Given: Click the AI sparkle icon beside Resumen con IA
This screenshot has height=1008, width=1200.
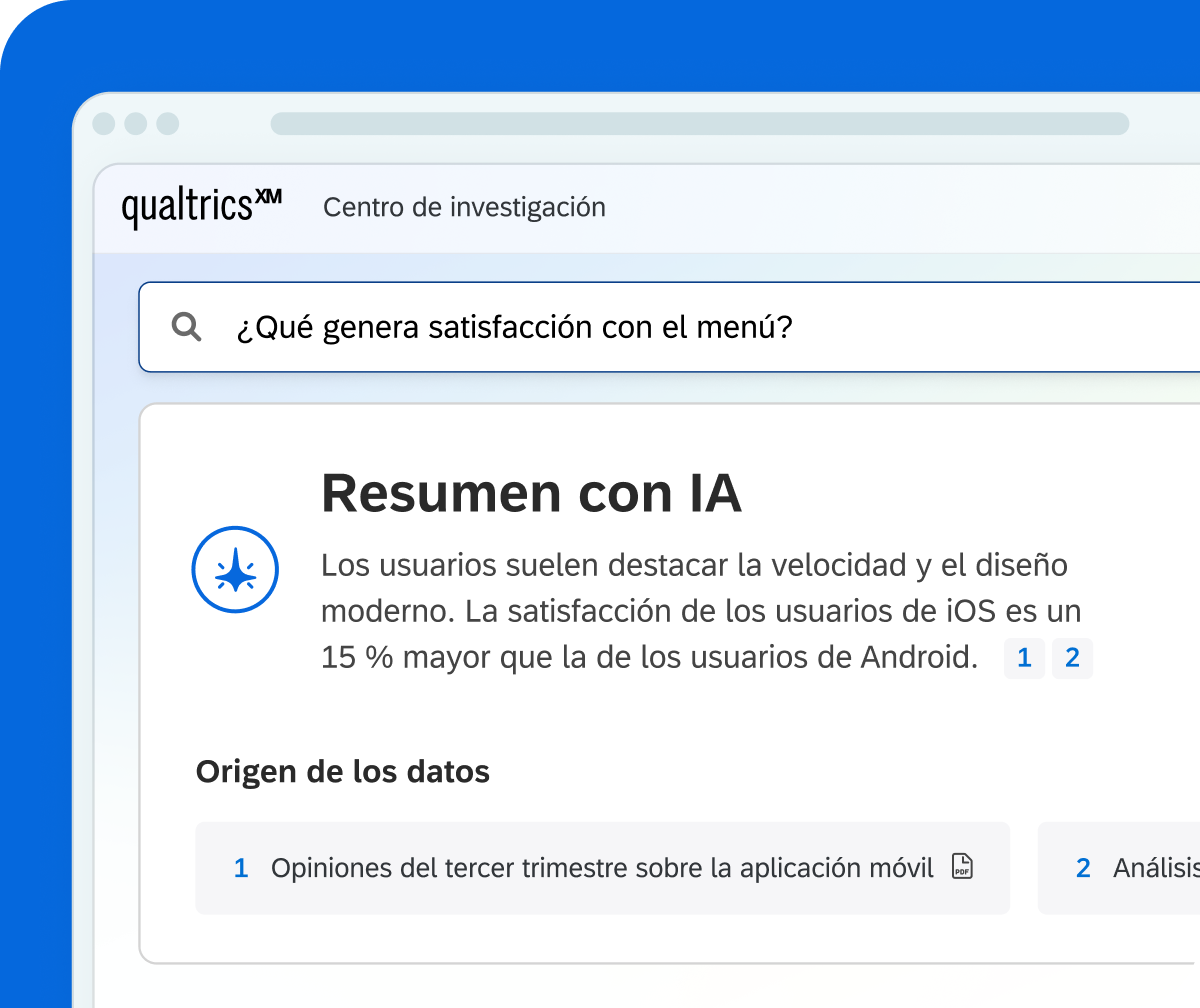Looking at the screenshot, I should pos(235,569).
